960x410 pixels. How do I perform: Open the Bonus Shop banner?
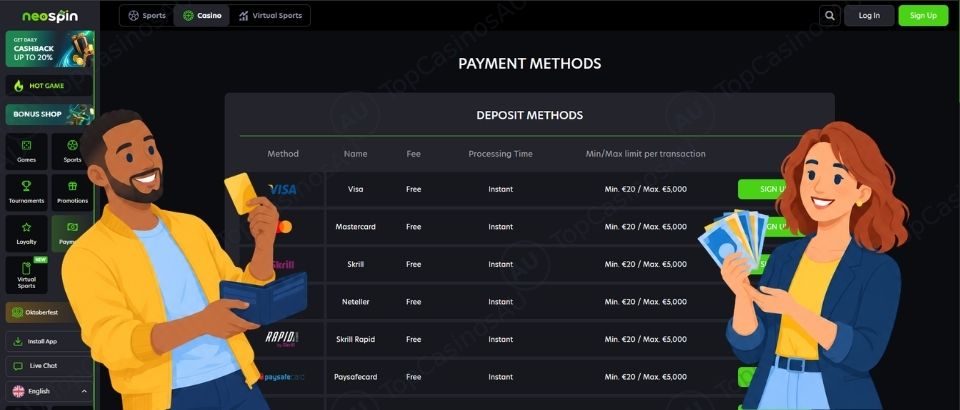50,114
